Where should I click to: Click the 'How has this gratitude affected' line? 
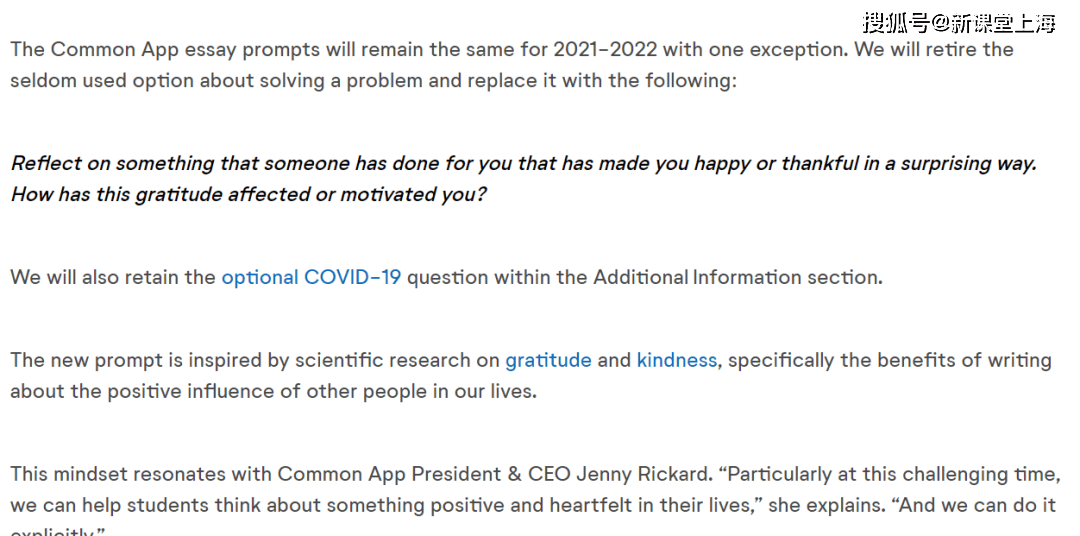pos(248,194)
